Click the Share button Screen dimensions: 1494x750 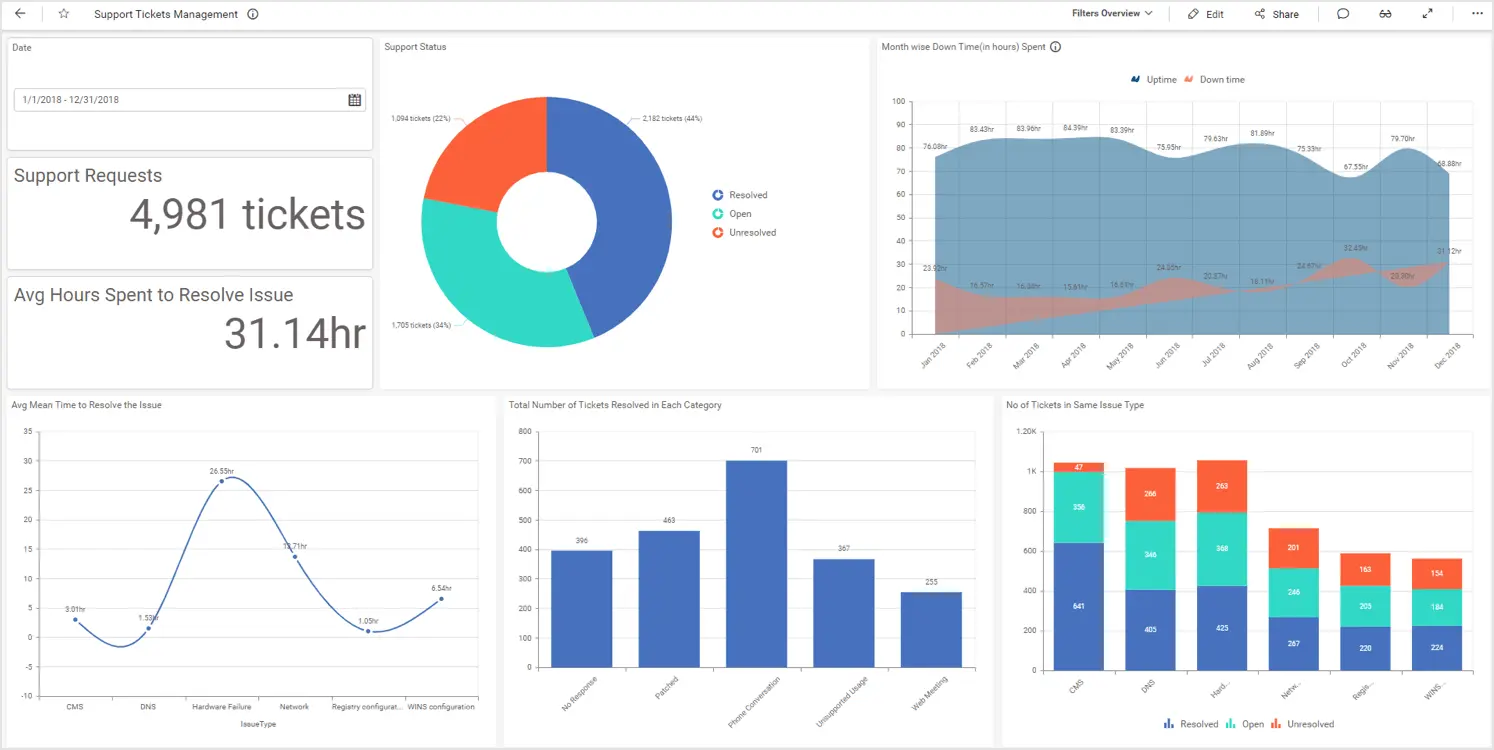pos(1277,14)
